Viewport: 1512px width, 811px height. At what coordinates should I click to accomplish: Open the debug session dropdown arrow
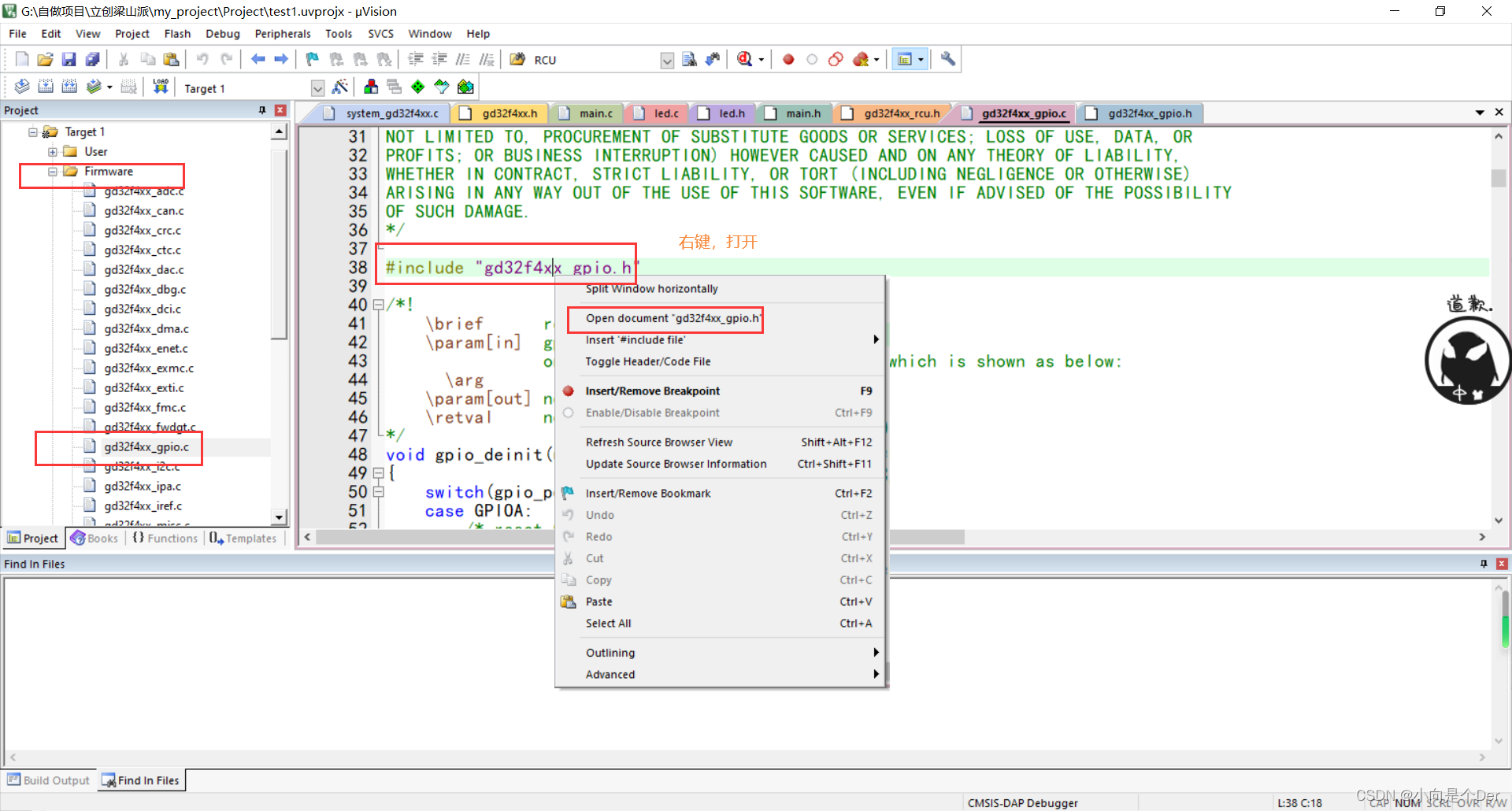coord(762,60)
